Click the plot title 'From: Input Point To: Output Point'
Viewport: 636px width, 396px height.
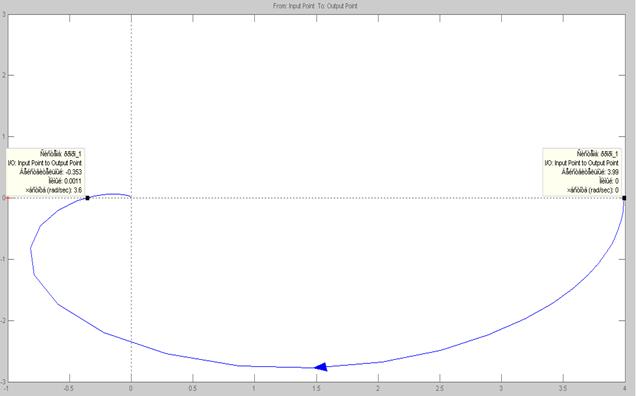click(315, 6)
